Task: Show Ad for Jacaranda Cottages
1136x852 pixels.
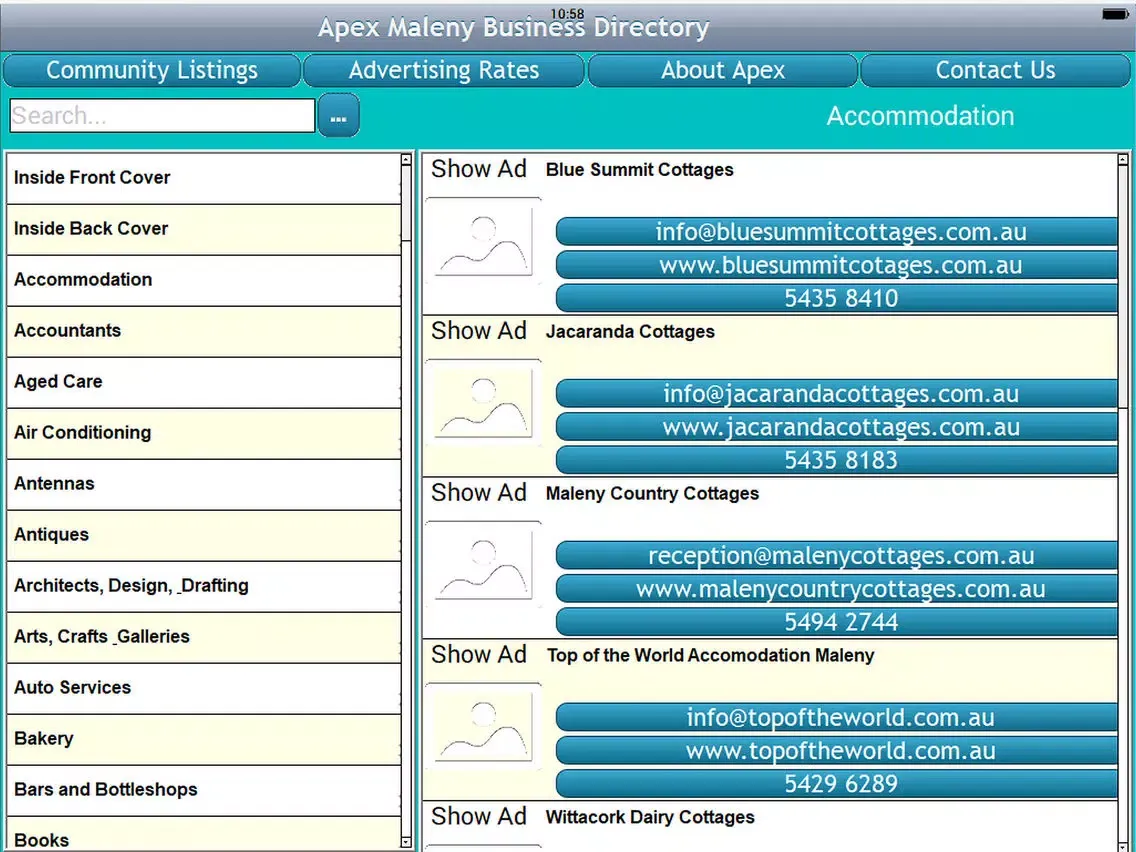Action: click(x=479, y=330)
